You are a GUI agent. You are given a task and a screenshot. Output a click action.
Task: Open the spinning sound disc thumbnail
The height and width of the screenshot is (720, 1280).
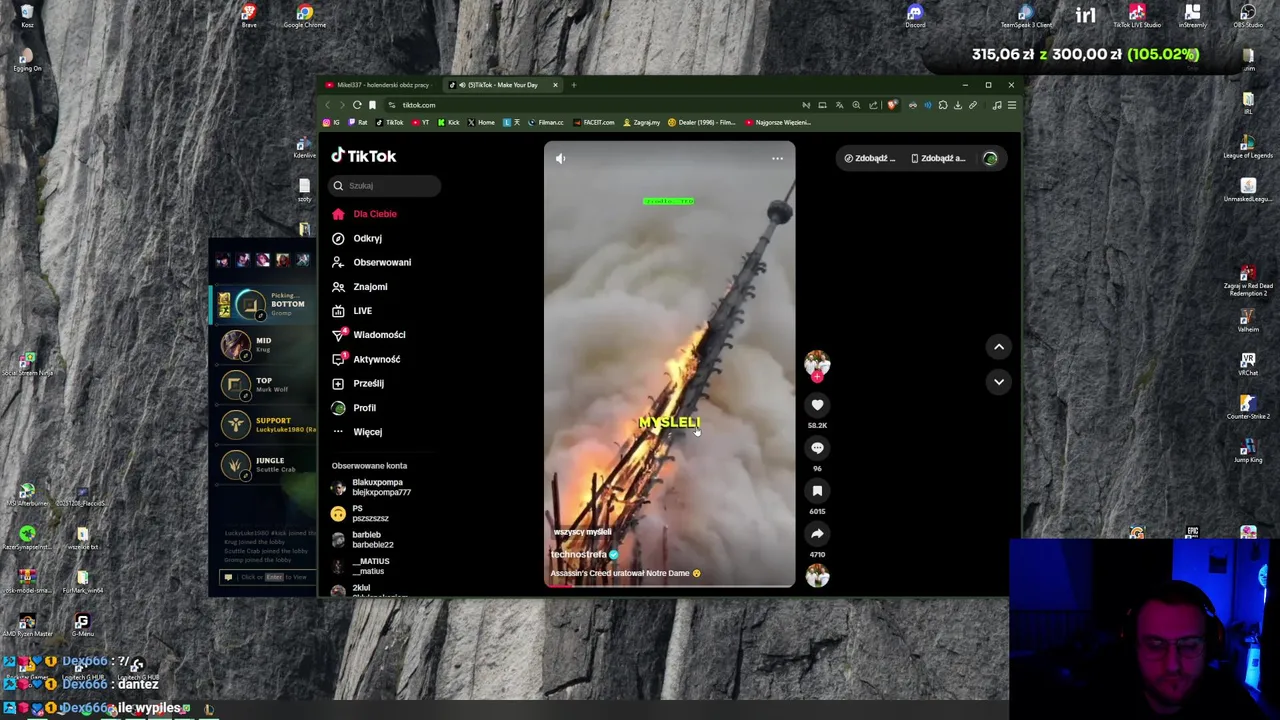coord(817,575)
